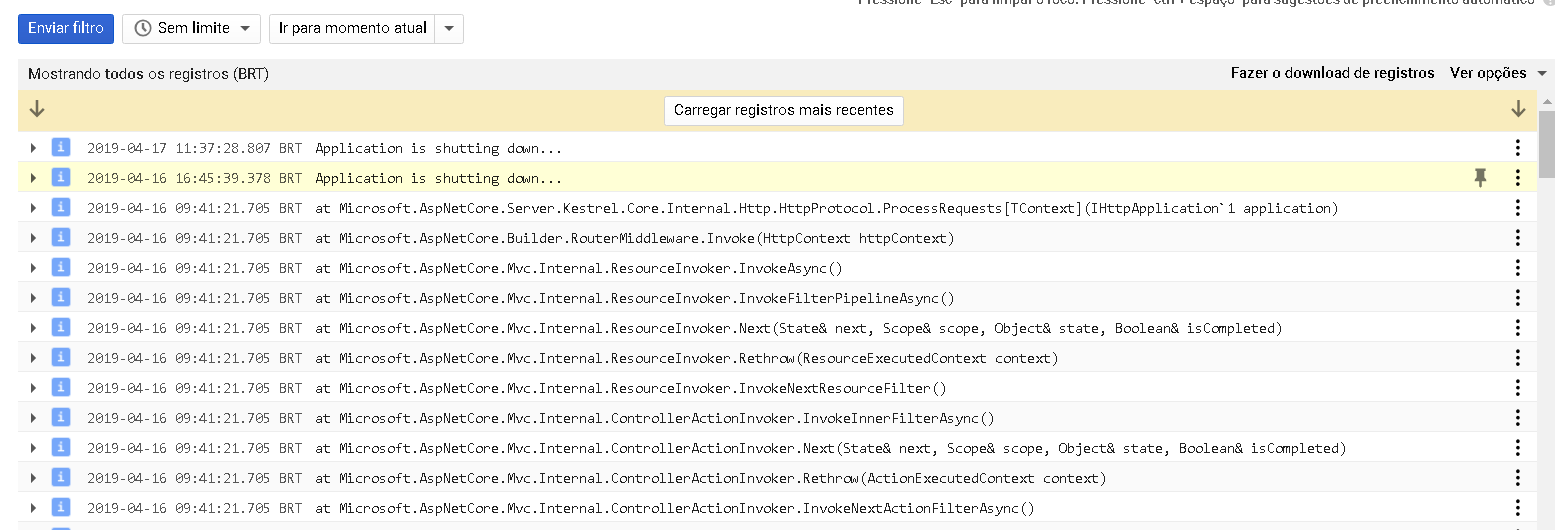Expand the InvokeFilterPipelineAsync log entry
The height and width of the screenshot is (530, 1555).
pos(33,298)
